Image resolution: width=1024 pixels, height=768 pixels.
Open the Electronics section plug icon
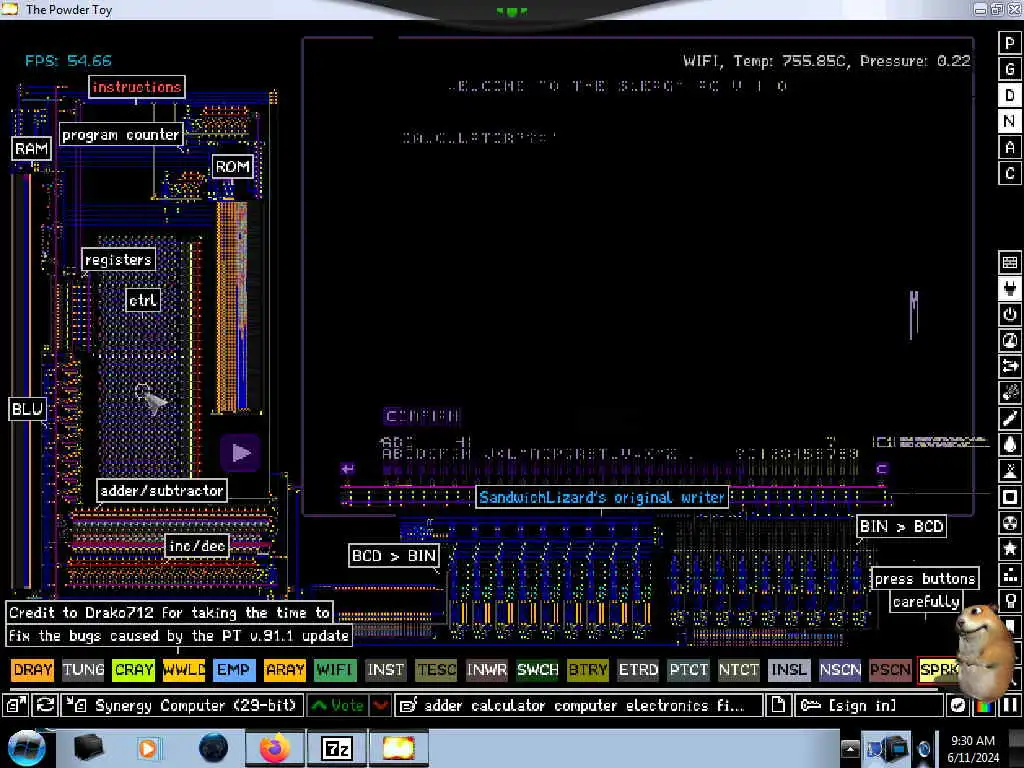pos(1010,289)
